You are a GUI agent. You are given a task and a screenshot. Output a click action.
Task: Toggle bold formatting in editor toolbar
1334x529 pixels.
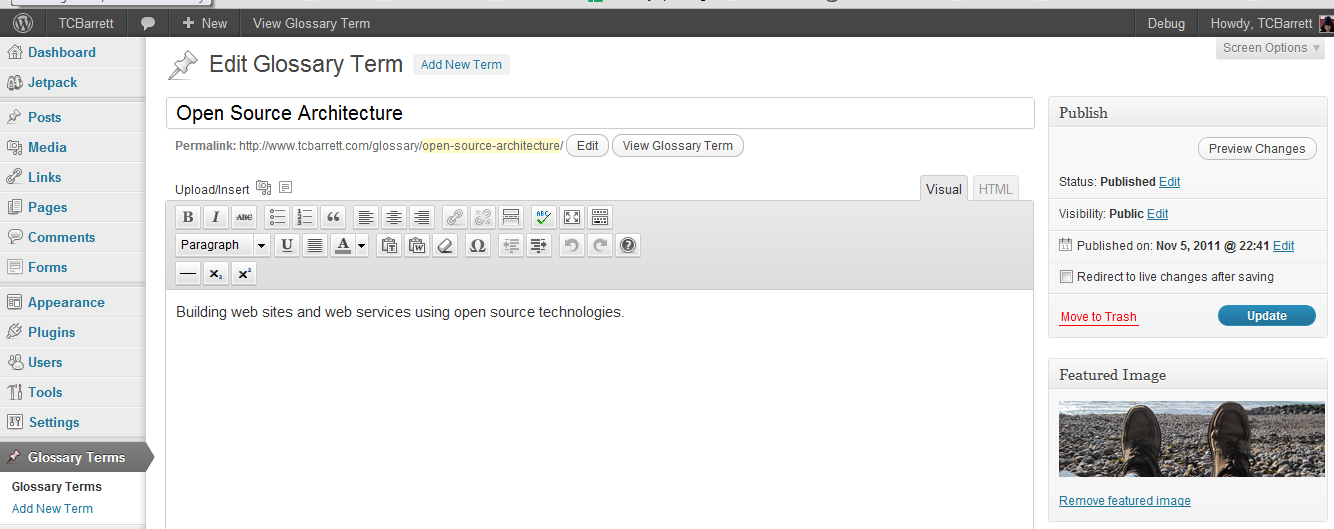[188, 217]
